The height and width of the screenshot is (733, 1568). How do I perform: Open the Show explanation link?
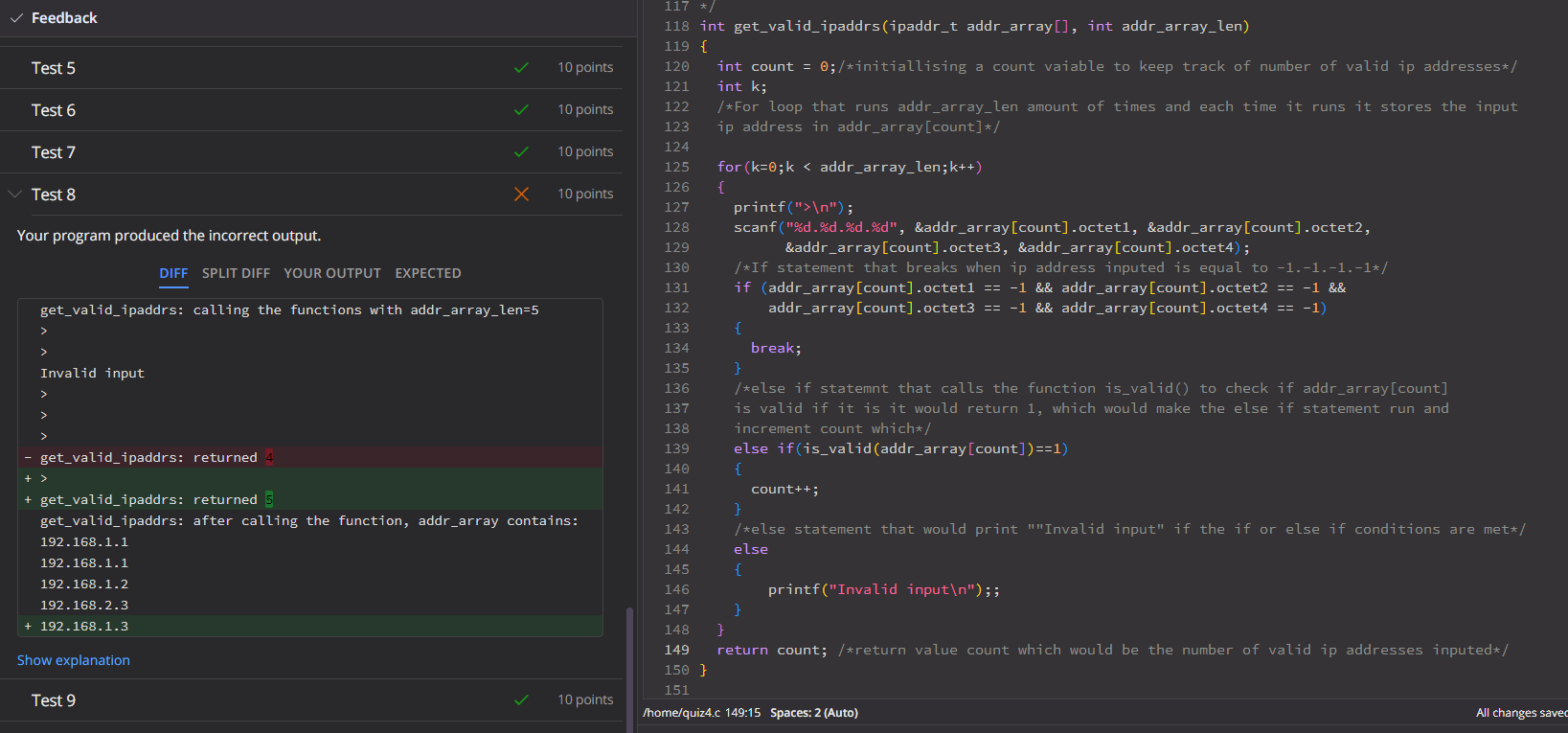click(x=74, y=660)
